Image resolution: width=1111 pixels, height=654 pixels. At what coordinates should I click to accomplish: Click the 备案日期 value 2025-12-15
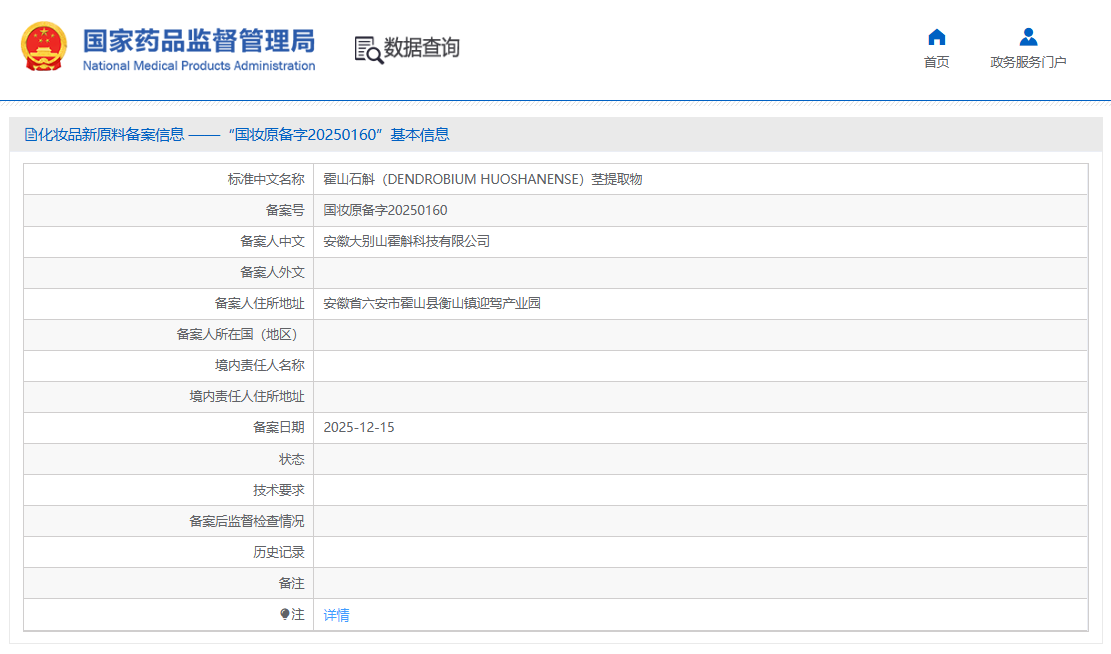pos(359,428)
